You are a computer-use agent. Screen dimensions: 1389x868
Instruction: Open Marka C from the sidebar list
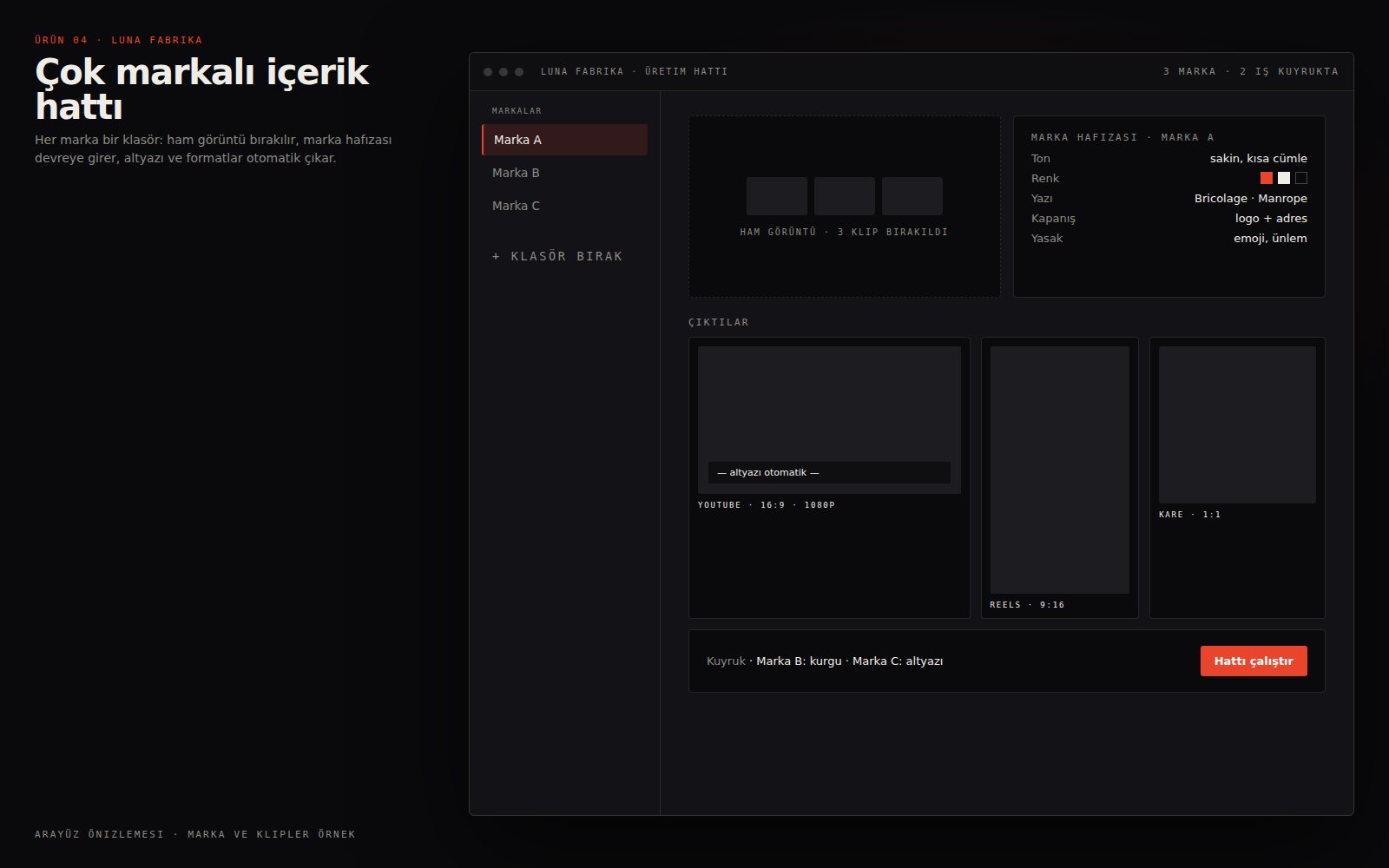click(564, 206)
